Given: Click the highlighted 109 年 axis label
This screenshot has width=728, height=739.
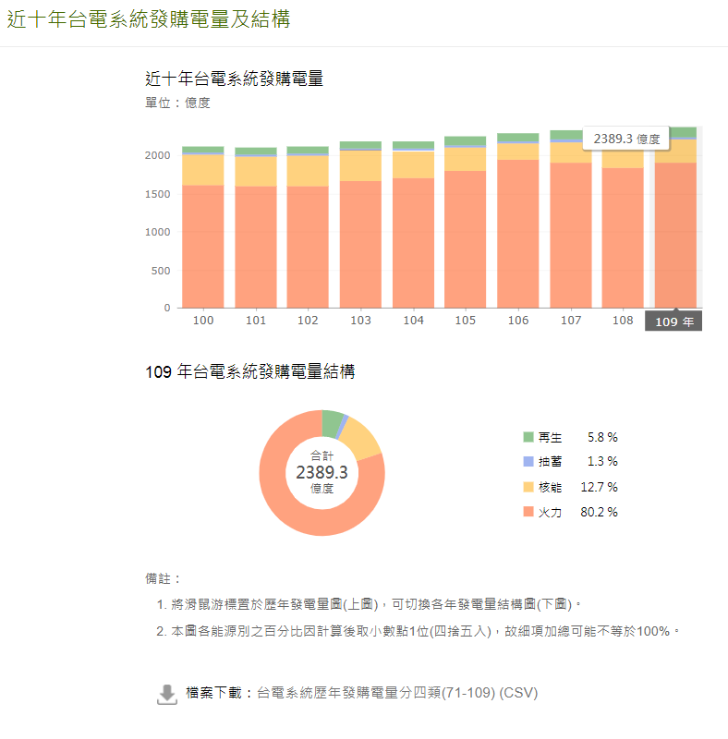Looking at the screenshot, I should click(x=674, y=322).
